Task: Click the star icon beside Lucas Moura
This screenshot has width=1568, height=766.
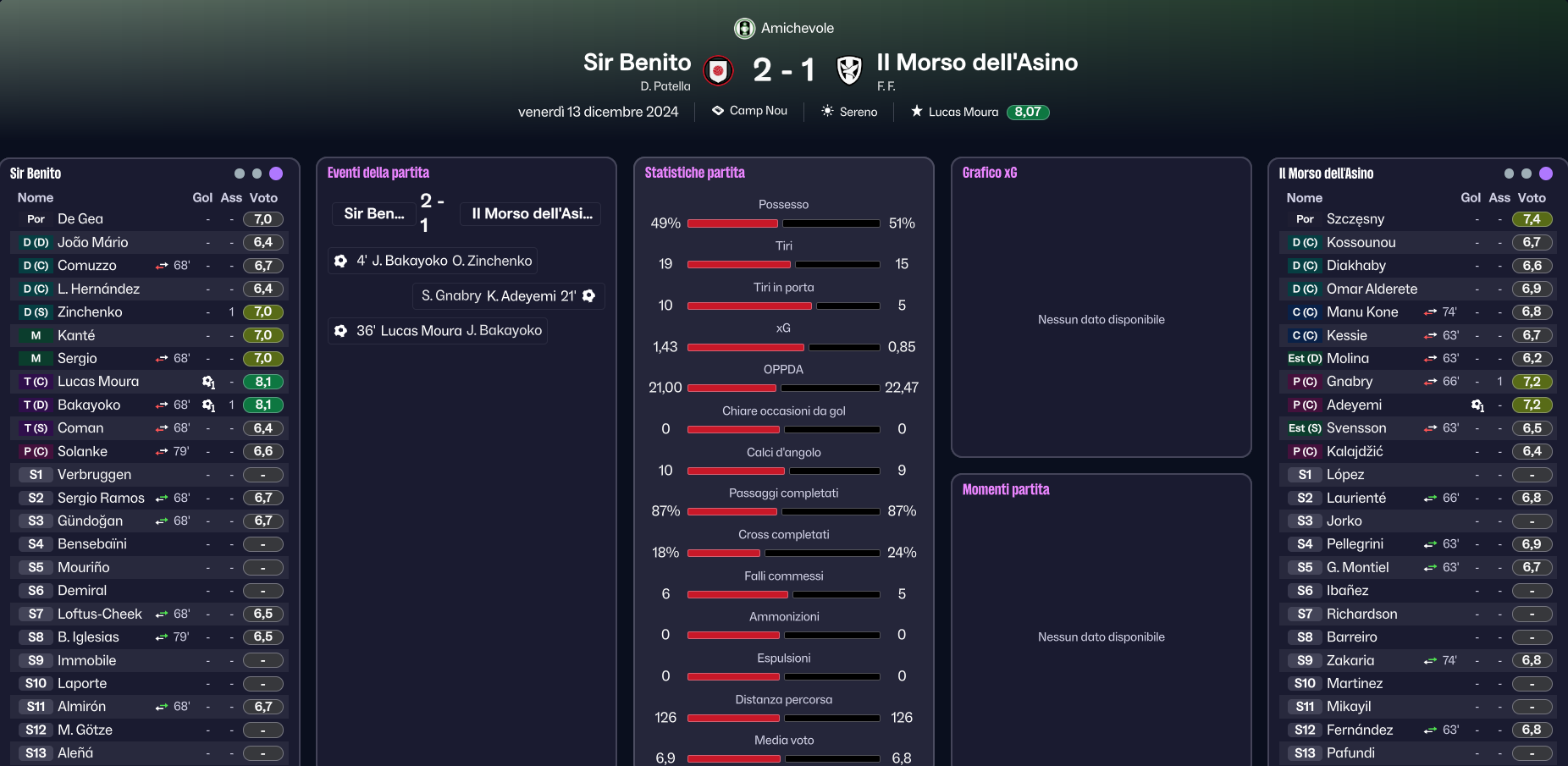Action: coord(916,111)
